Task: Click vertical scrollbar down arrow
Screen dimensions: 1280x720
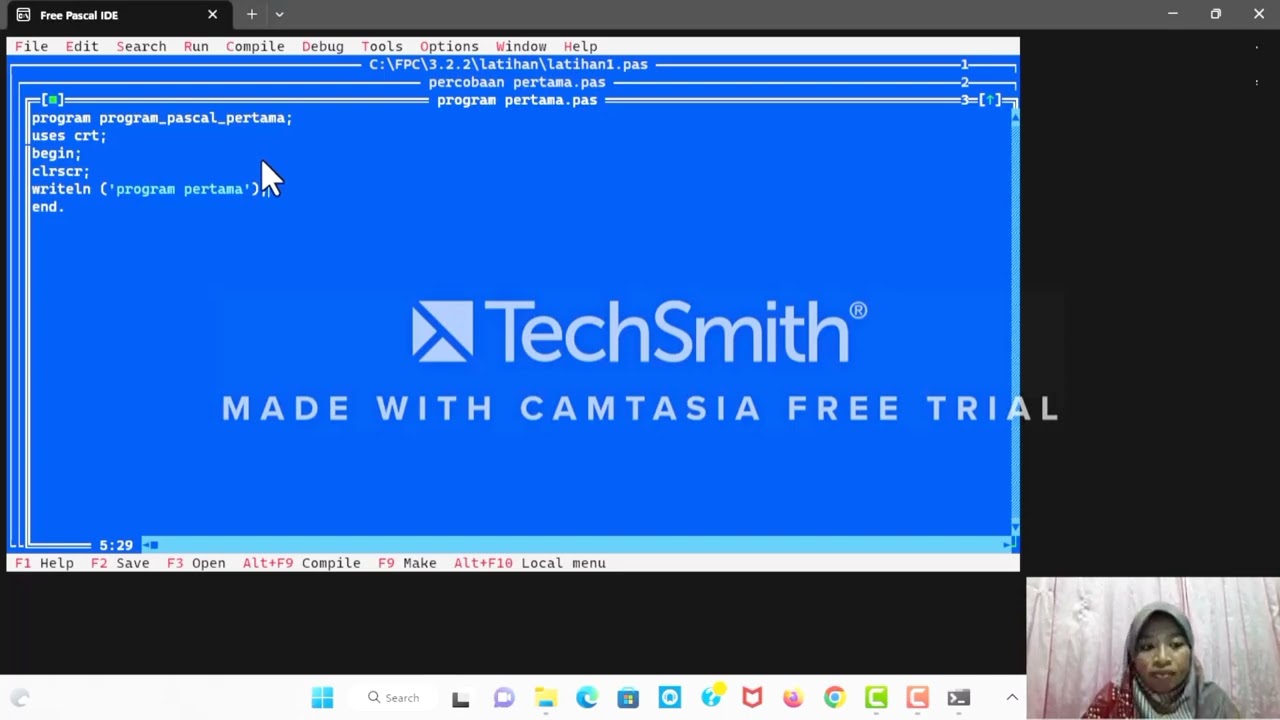Action: click(x=1015, y=528)
